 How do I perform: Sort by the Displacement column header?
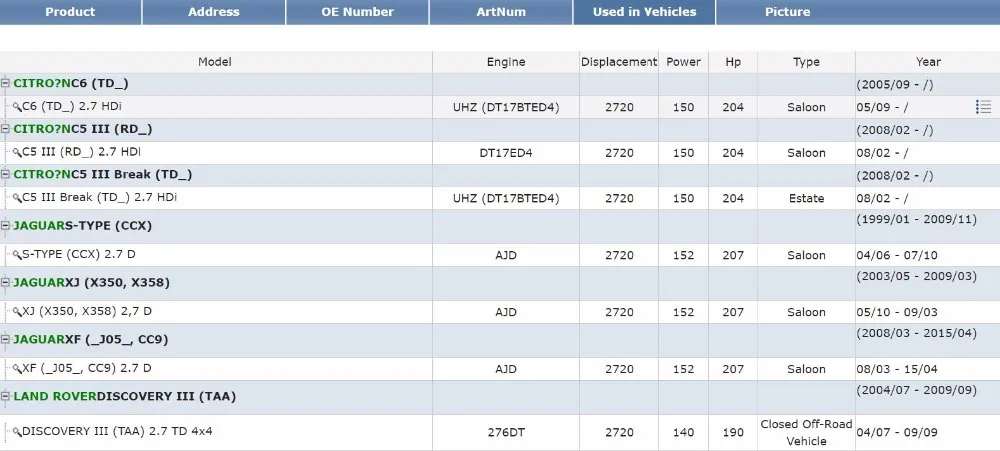(x=619, y=62)
